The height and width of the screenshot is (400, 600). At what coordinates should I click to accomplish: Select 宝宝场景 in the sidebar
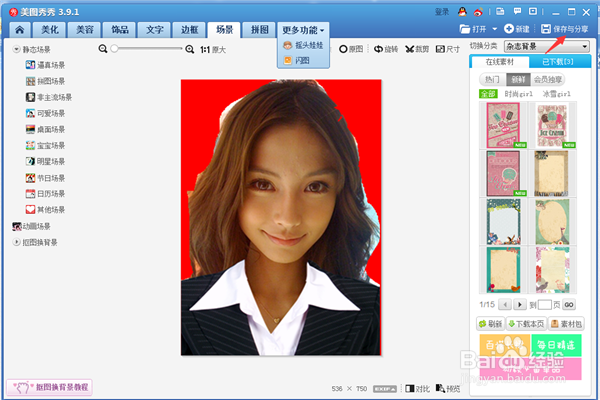(x=45, y=145)
